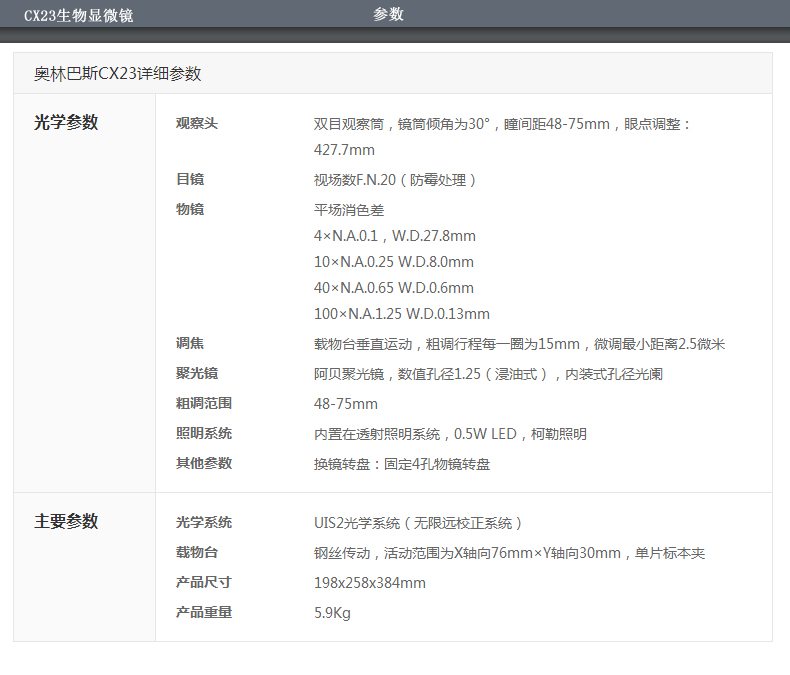
Task: Select the line 100×N.A.1.25 W.D.0.13mm
Action: tap(402, 314)
